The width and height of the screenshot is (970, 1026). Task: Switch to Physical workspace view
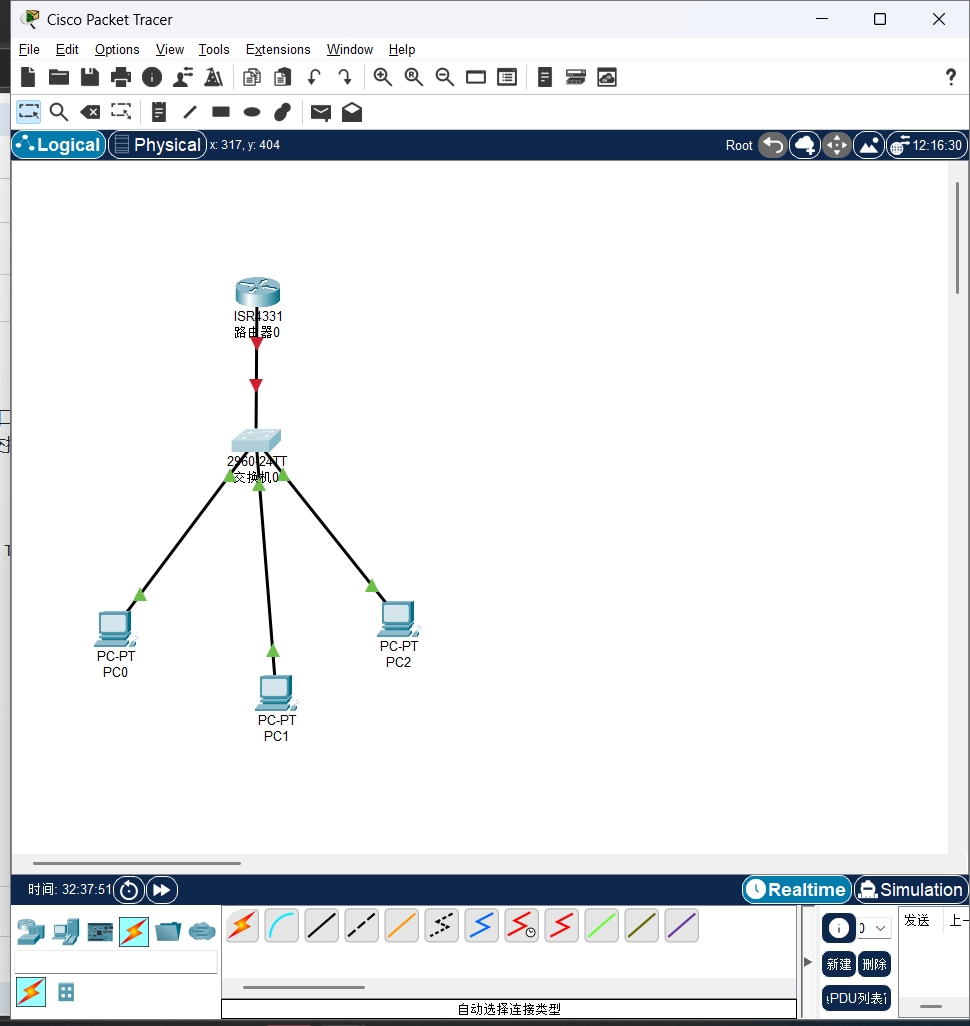[x=158, y=145]
